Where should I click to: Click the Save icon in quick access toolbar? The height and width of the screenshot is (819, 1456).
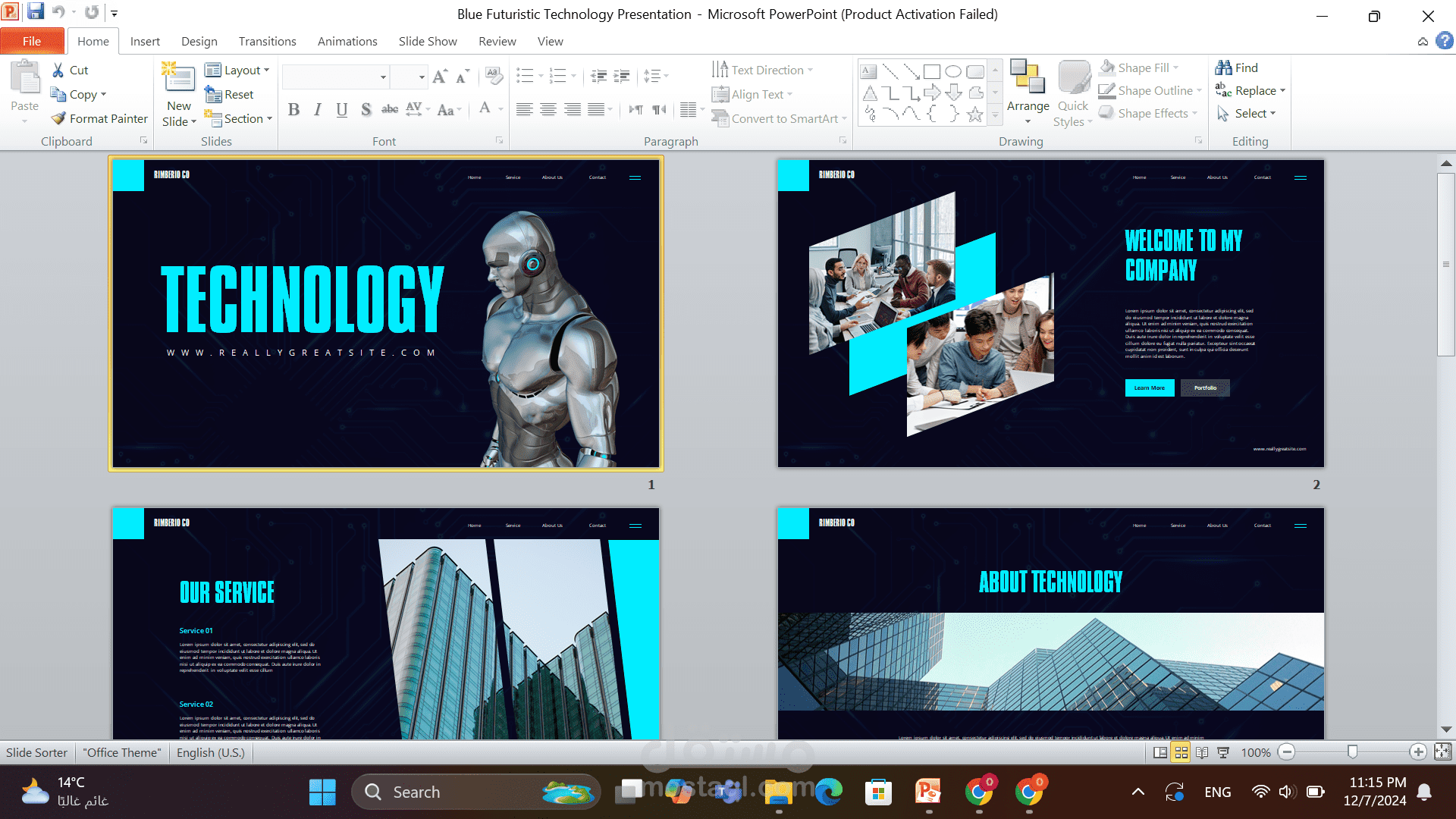[35, 12]
